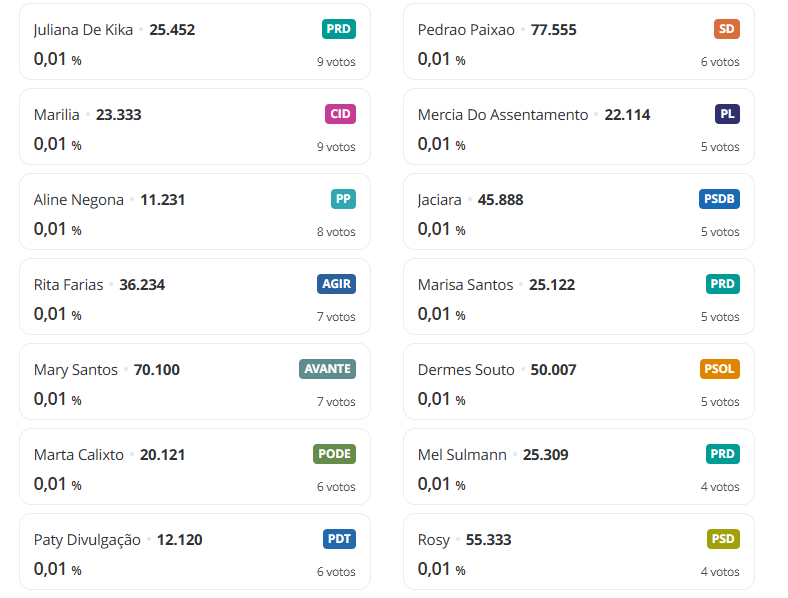Image resolution: width=788 pixels, height=598 pixels.
Task: Click Mary Santos candidate number 70.100
Action: coord(157,370)
